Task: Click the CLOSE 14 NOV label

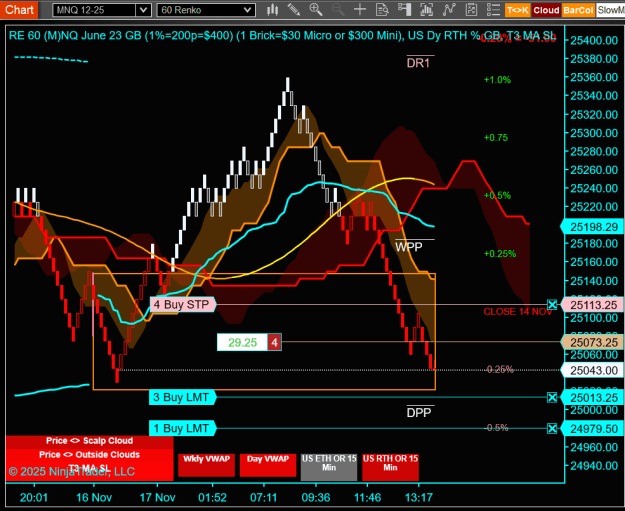Action: point(517,312)
